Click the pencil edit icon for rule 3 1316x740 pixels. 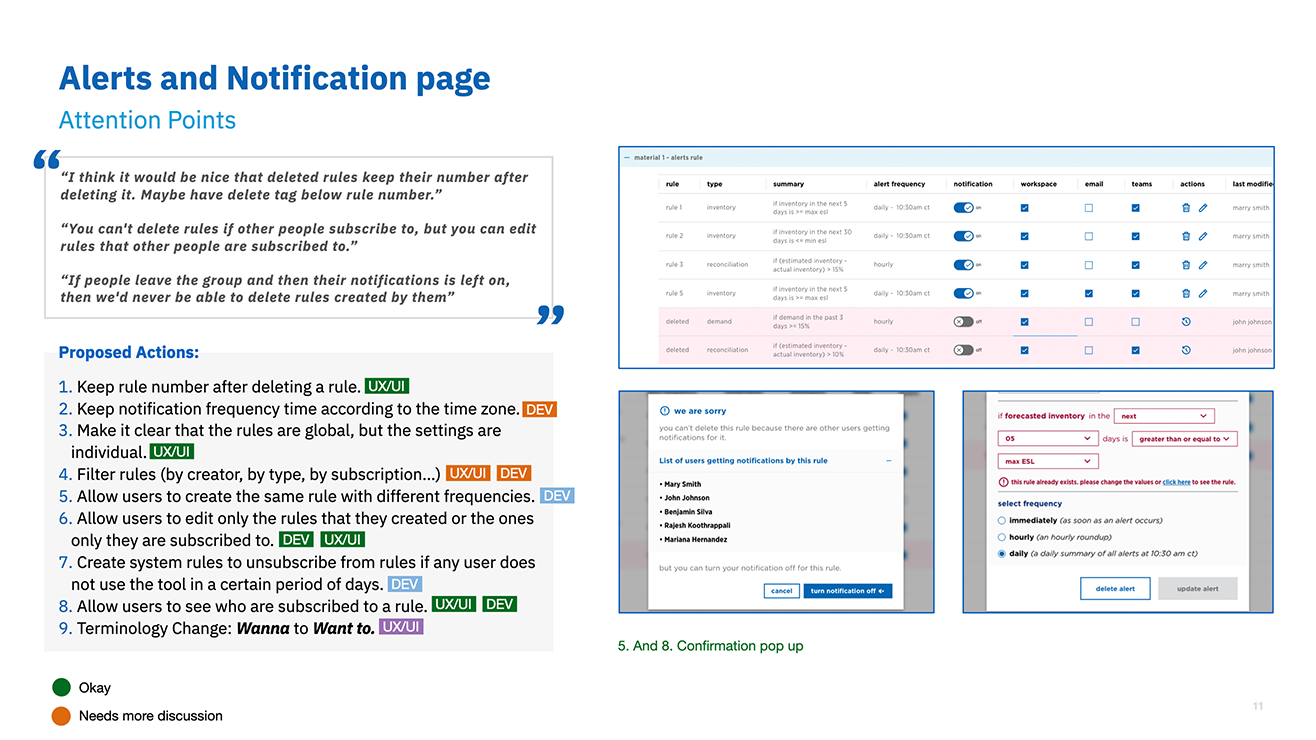click(1203, 265)
